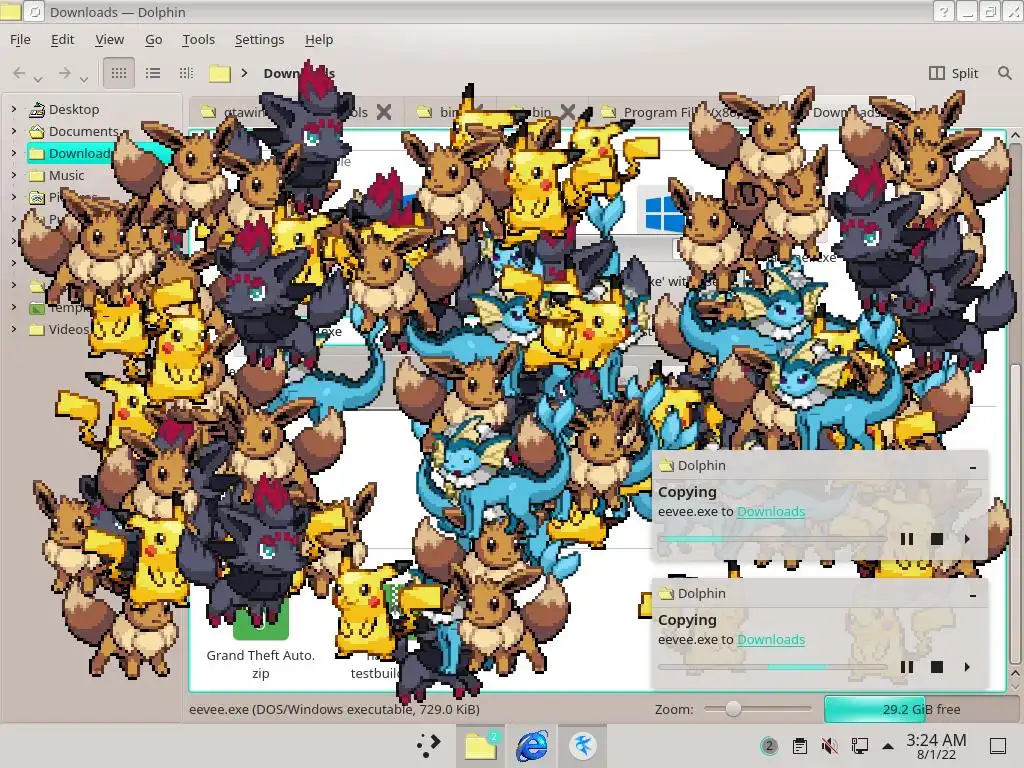The width and height of the screenshot is (1024, 768).
Task: Minimize the upper Dolphin copying notification
Action: [x=973, y=467]
